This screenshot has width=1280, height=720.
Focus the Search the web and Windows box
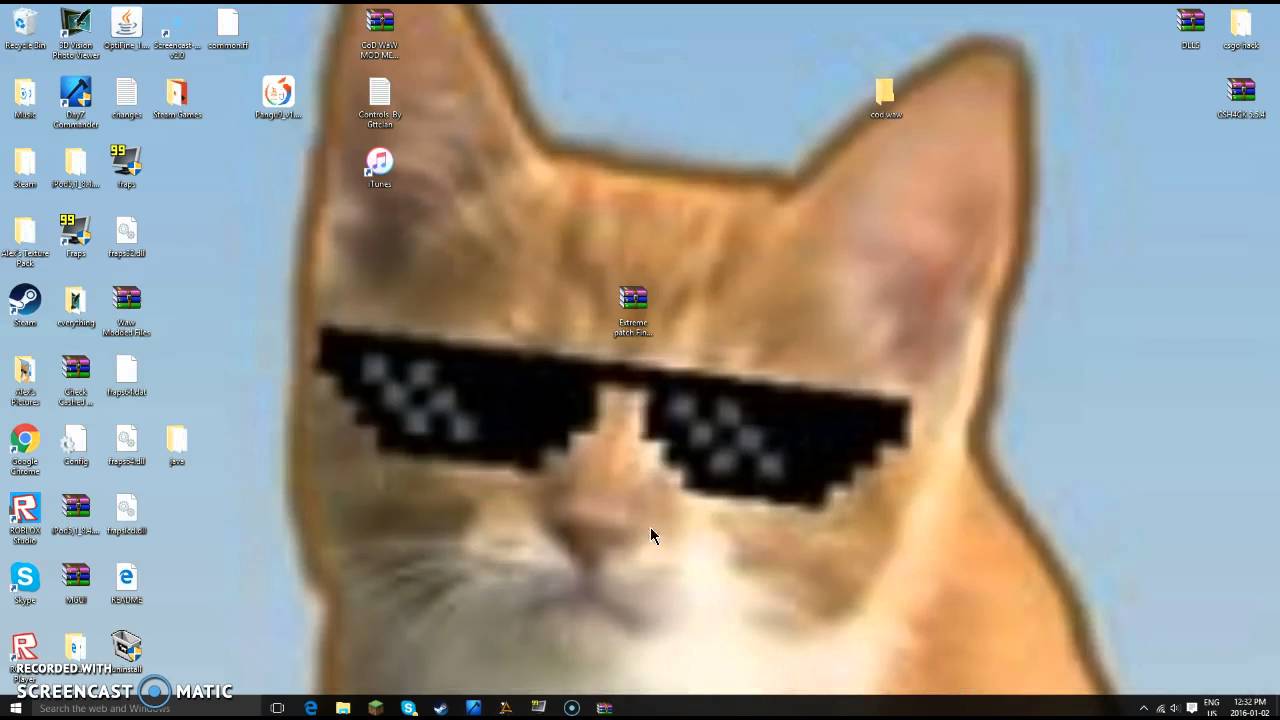tap(146, 708)
